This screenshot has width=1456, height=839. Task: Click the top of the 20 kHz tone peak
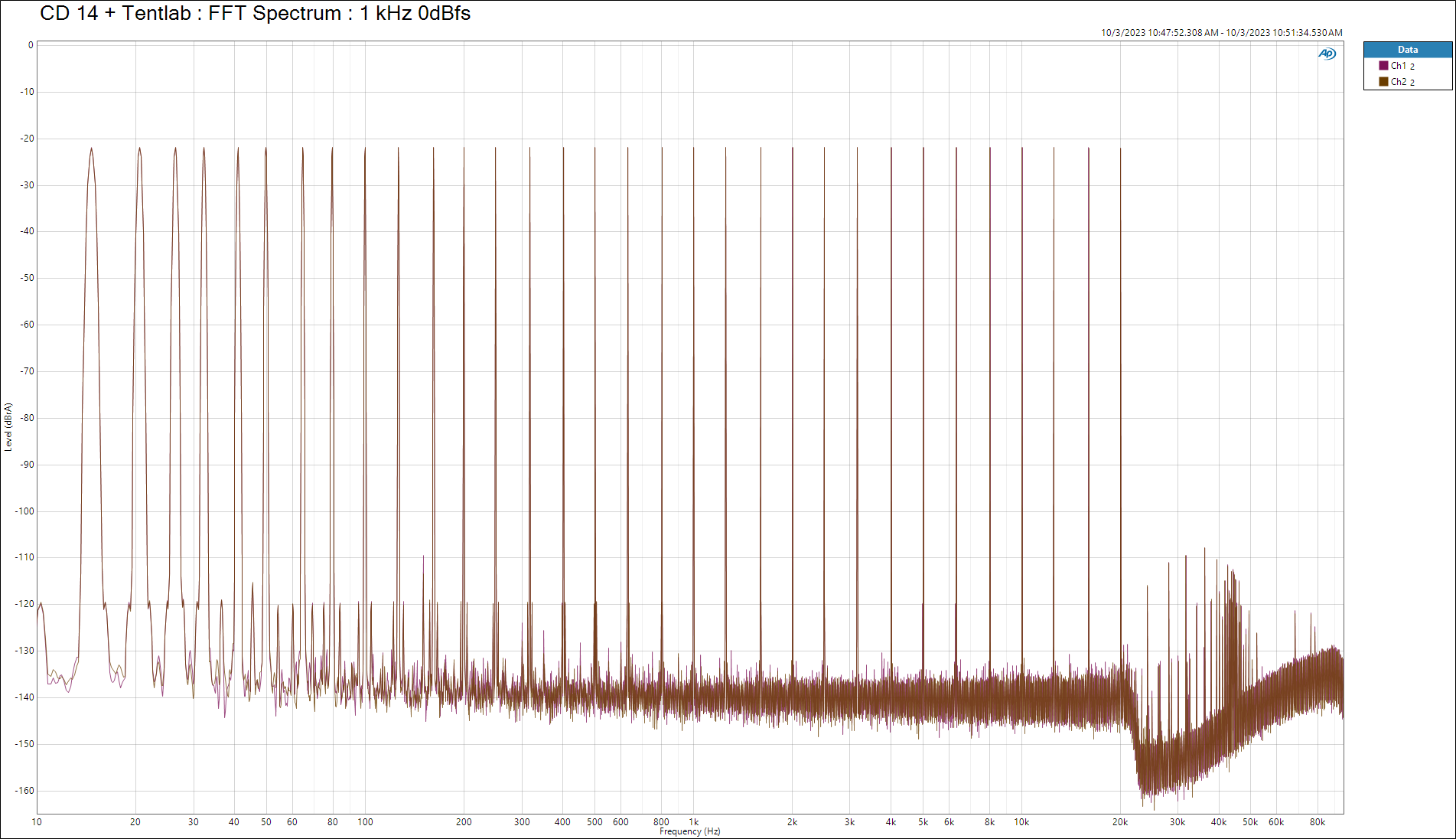tap(1120, 149)
